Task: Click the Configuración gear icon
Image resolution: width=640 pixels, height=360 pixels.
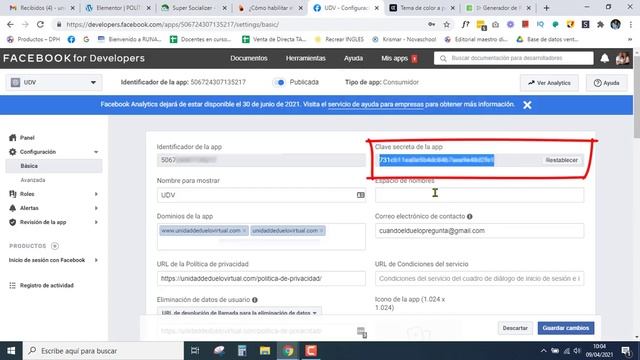Action: point(13,152)
